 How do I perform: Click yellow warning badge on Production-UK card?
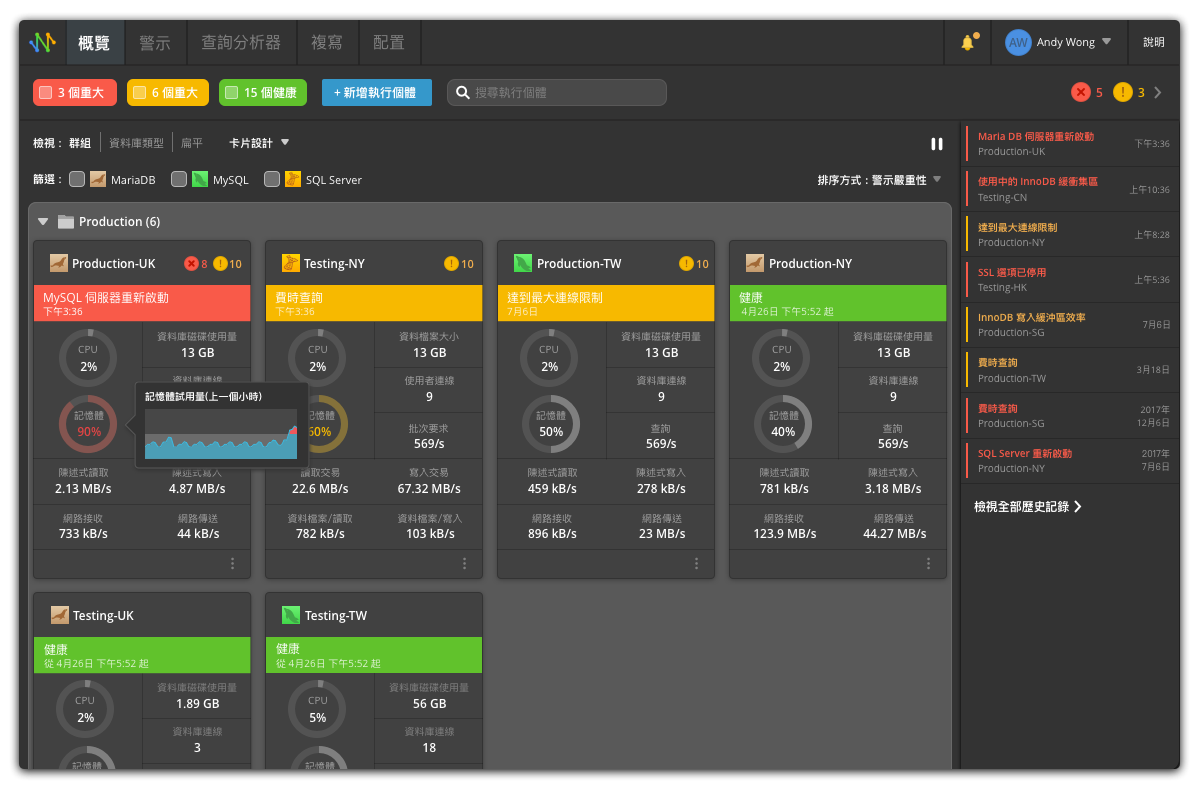click(x=220, y=264)
